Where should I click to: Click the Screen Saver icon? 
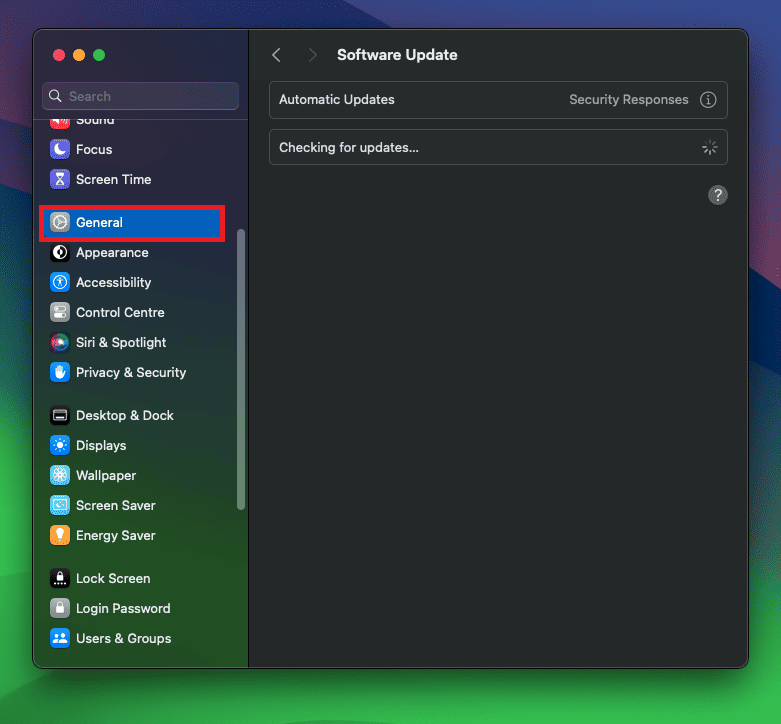tap(60, 505)
